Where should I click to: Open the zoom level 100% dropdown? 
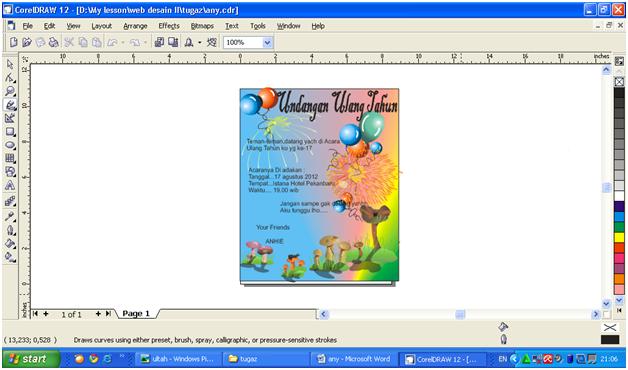(268, 42)
